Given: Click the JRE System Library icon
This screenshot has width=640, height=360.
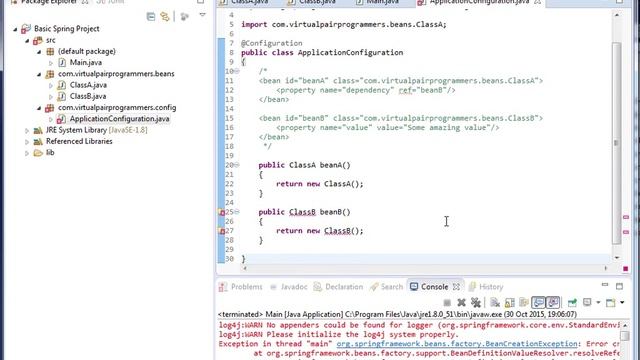Looking at the screenshot, I should click(38, 130).
